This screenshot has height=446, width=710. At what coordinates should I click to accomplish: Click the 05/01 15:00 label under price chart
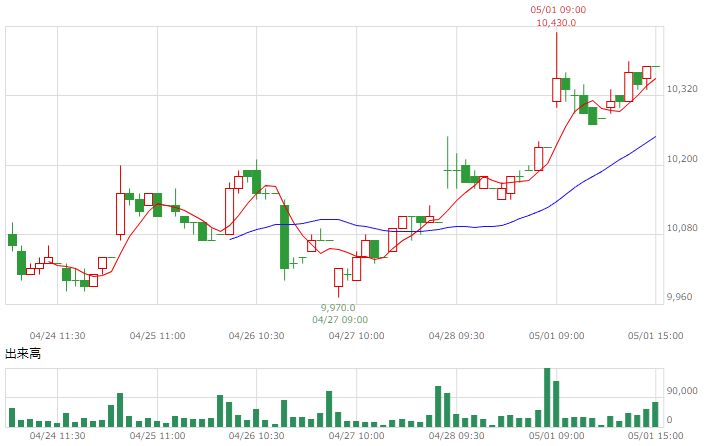[x=655, y=336]
